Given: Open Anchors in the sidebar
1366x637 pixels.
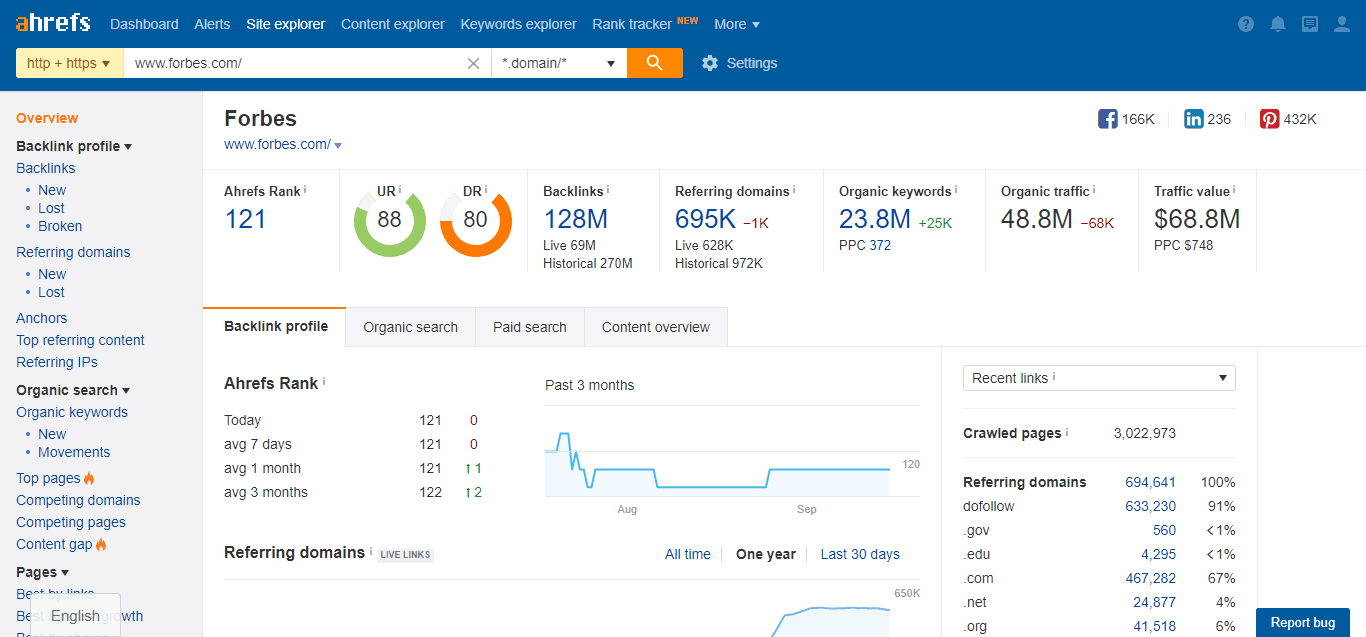Looking at the screenshot, I should (42, 318).
